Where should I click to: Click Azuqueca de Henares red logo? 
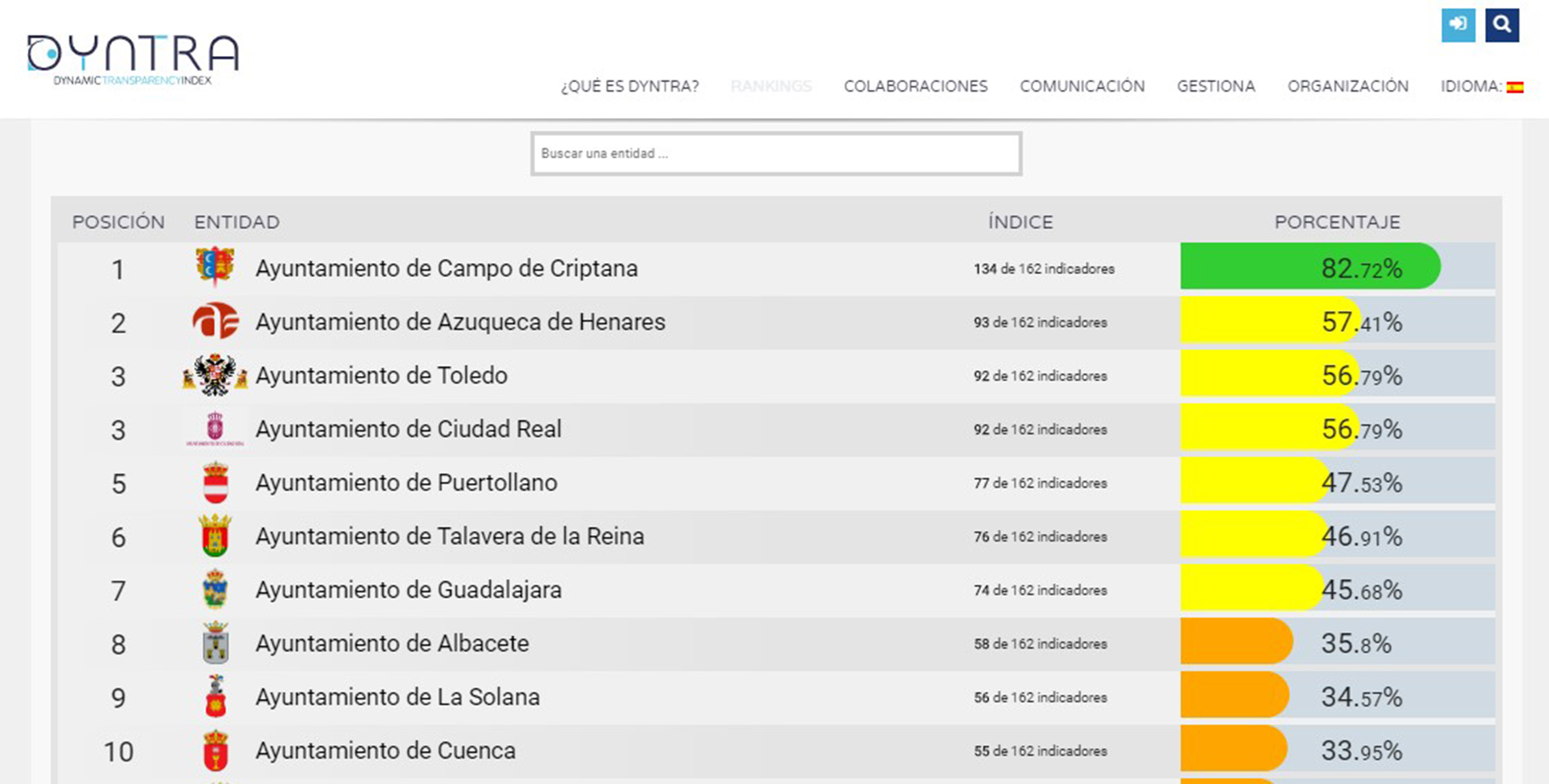[x=215, y=322]
